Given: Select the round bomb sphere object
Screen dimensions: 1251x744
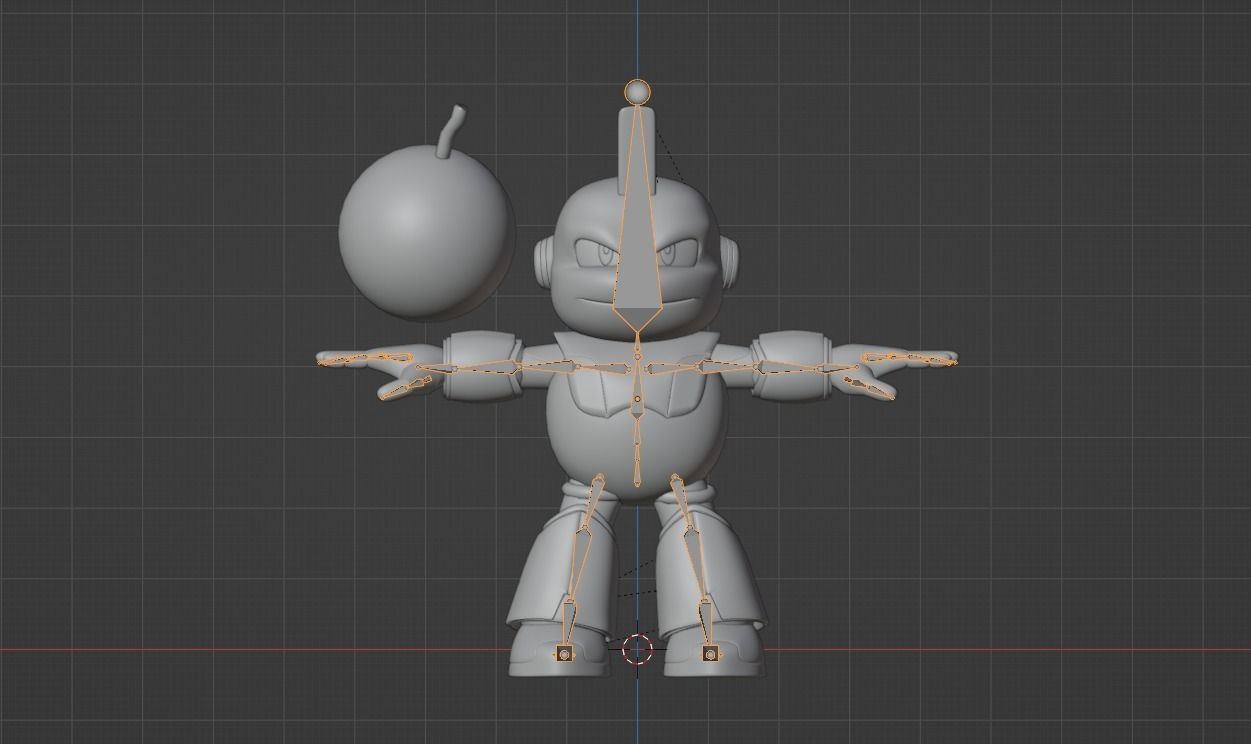Looking at the screenshot, I should (x=426, y=232).
